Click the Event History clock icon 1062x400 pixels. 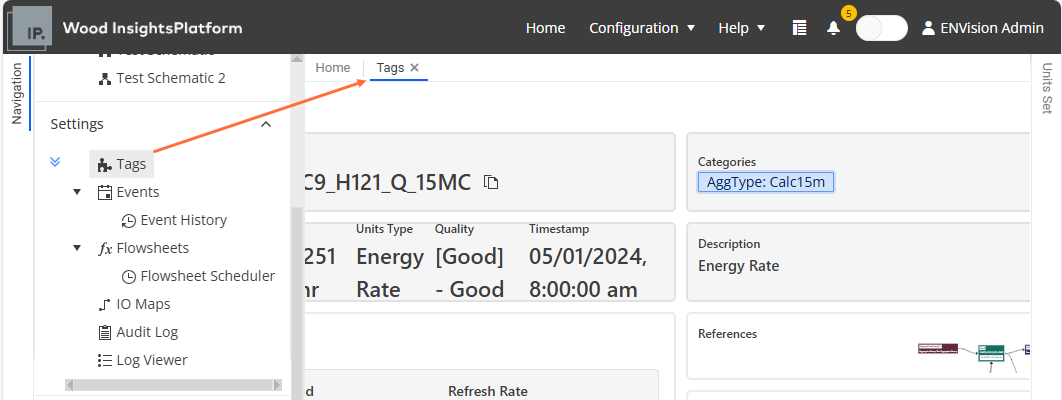[x=129, y=221]
